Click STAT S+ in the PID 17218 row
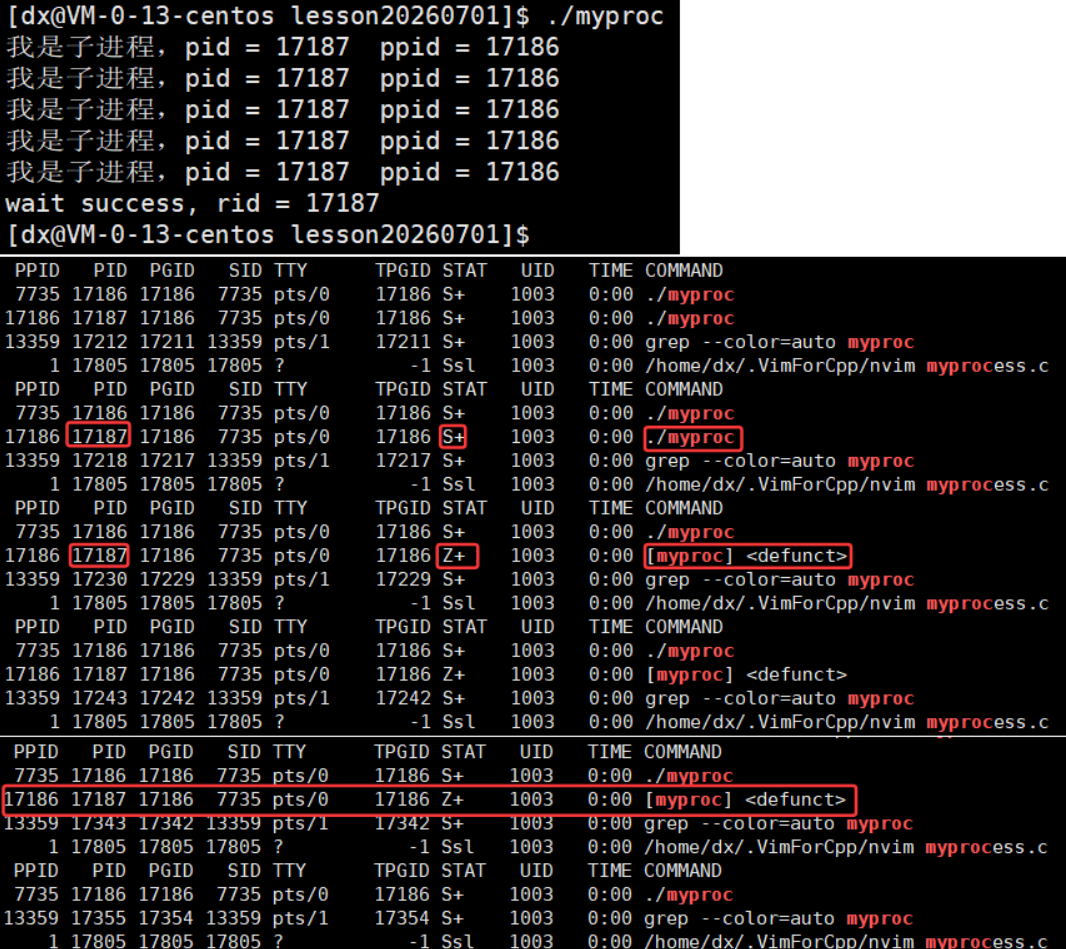The width and height of the screenshot is (1066, 949). pyautogui.click(x=453, y=461)
